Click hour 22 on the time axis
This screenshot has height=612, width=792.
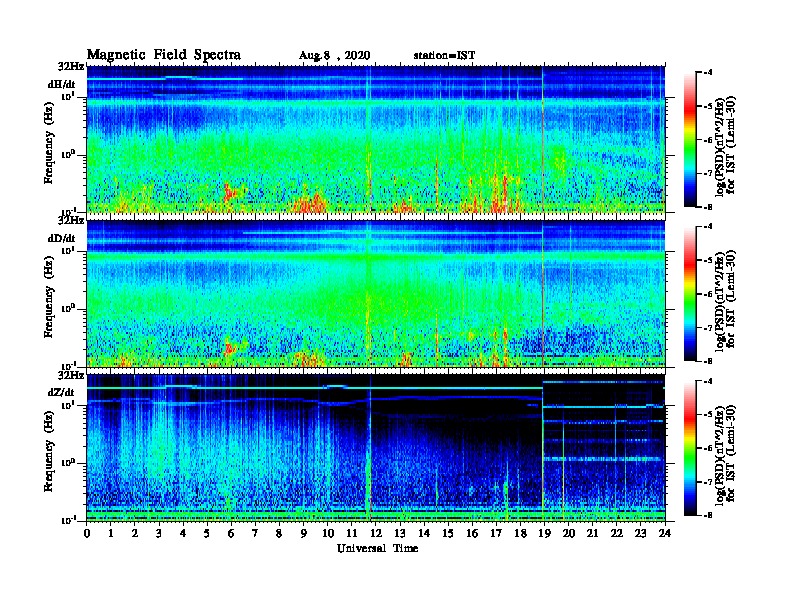click(617, 534)
